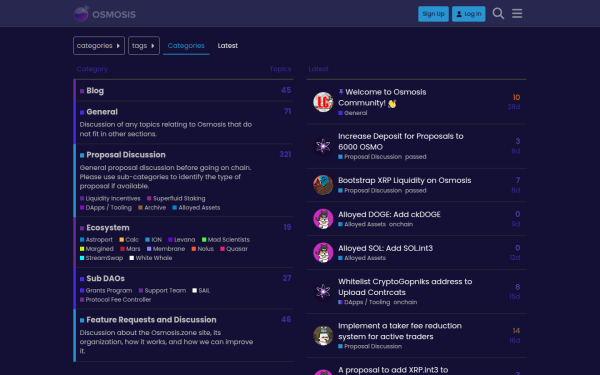
Task: Open the Calc subcategory
Action: pos(129,240)
